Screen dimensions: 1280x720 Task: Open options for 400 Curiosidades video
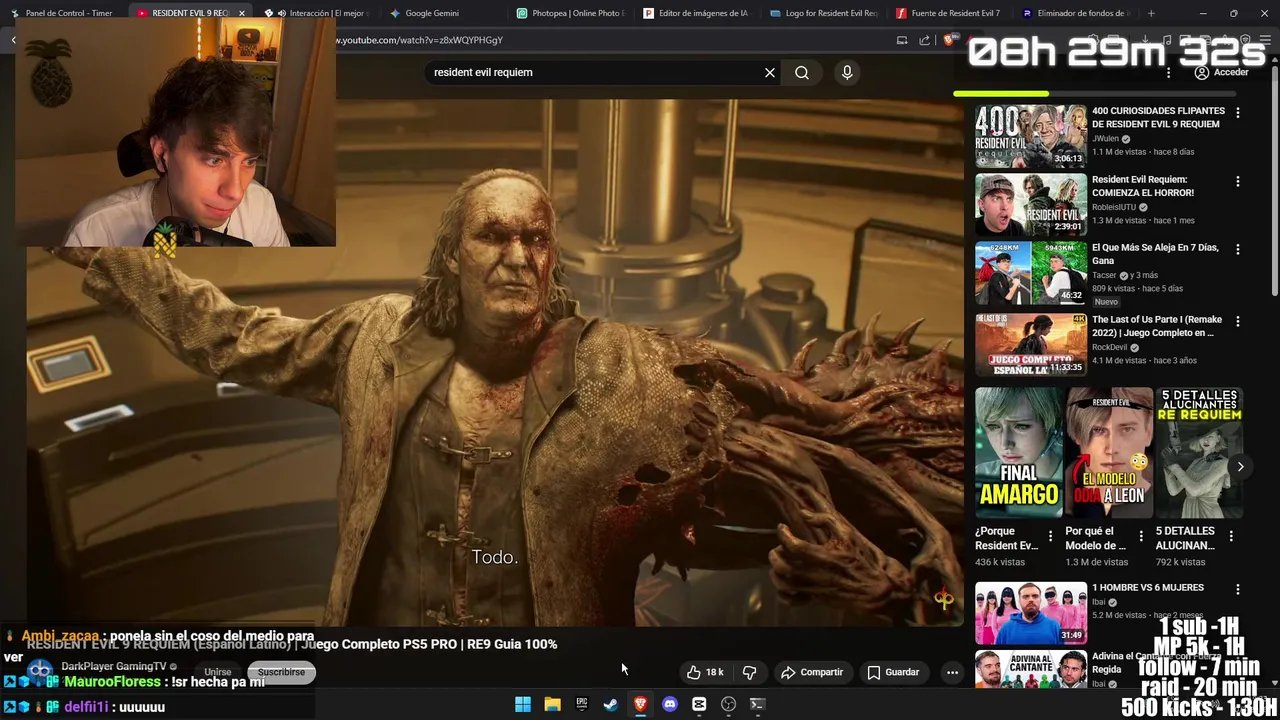point(1238,113)
